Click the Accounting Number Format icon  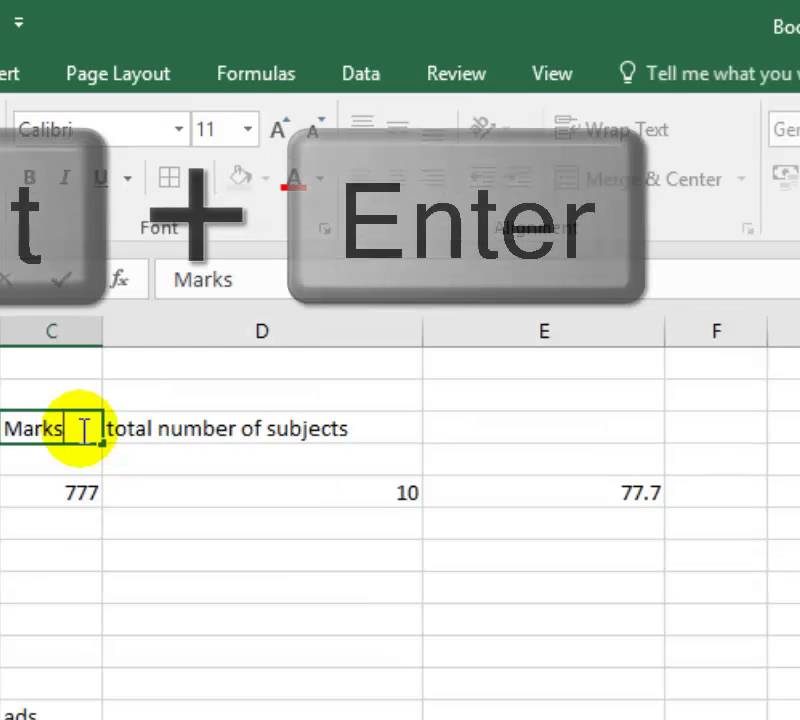click(786, 175)
